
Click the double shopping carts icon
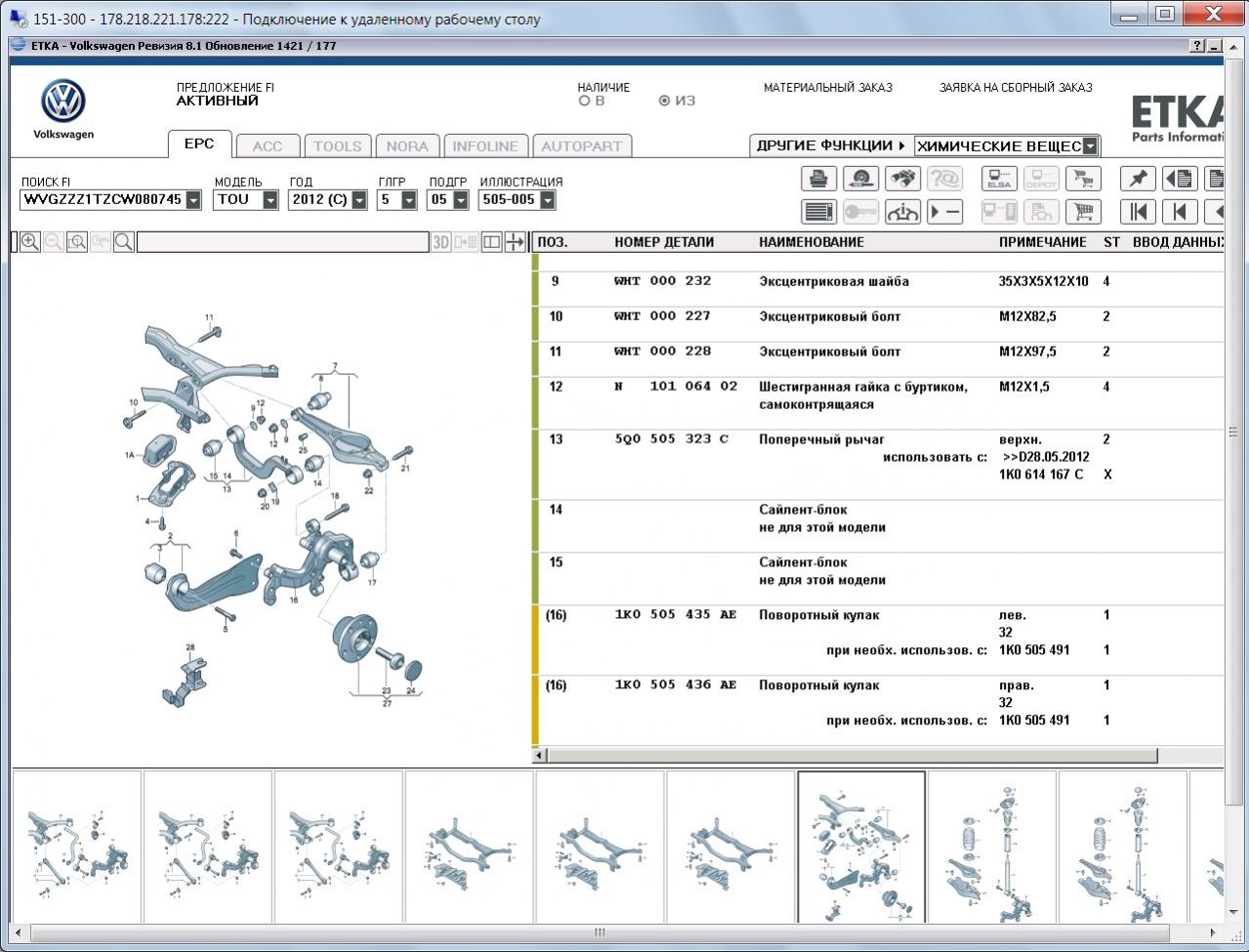tap(1083, 179)
